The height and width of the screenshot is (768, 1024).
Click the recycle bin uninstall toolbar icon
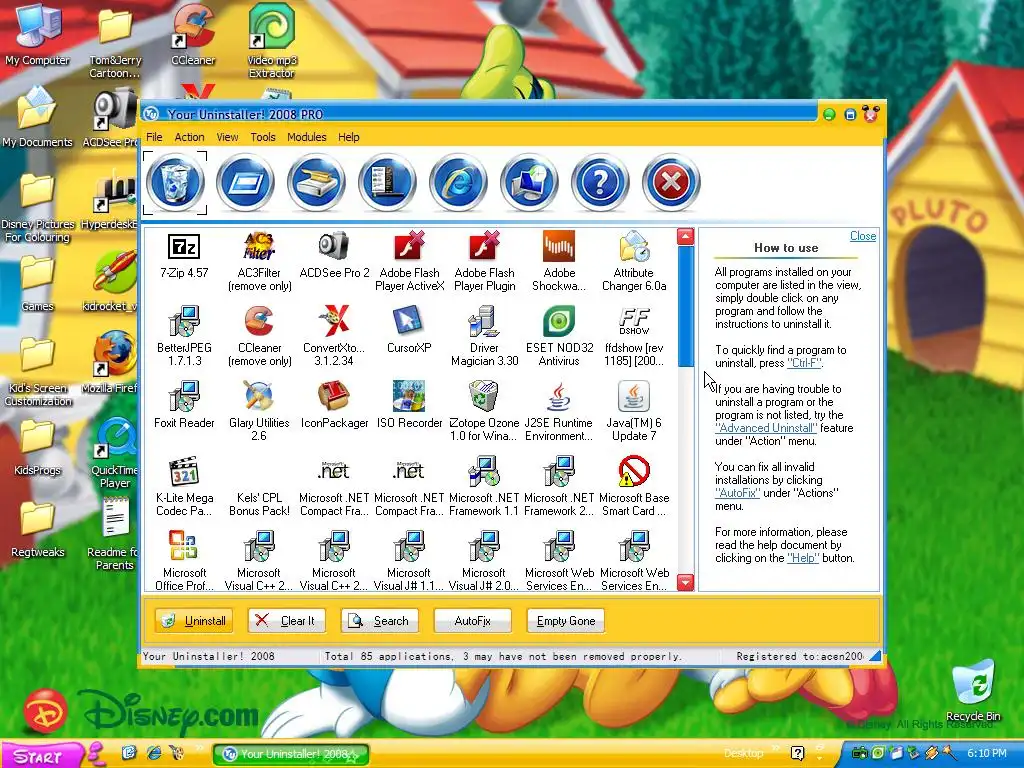click(175, 182)
